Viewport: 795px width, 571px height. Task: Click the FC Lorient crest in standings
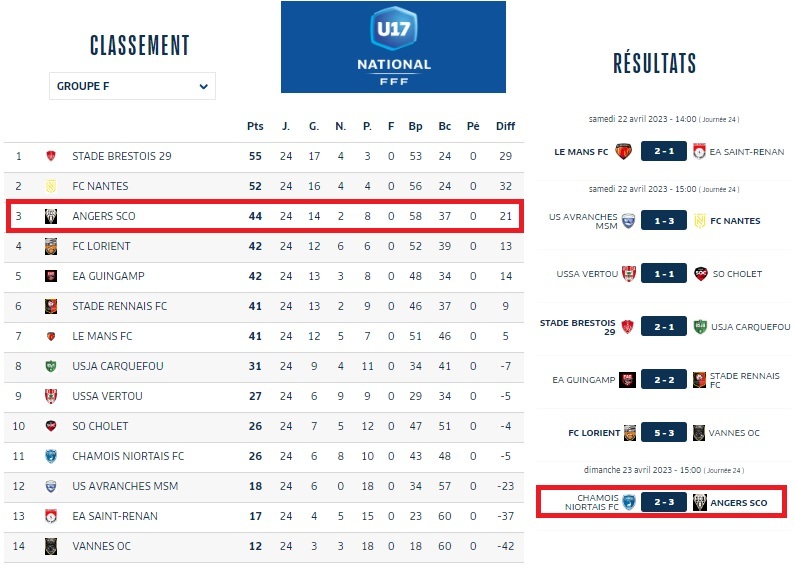click(51, 246)
